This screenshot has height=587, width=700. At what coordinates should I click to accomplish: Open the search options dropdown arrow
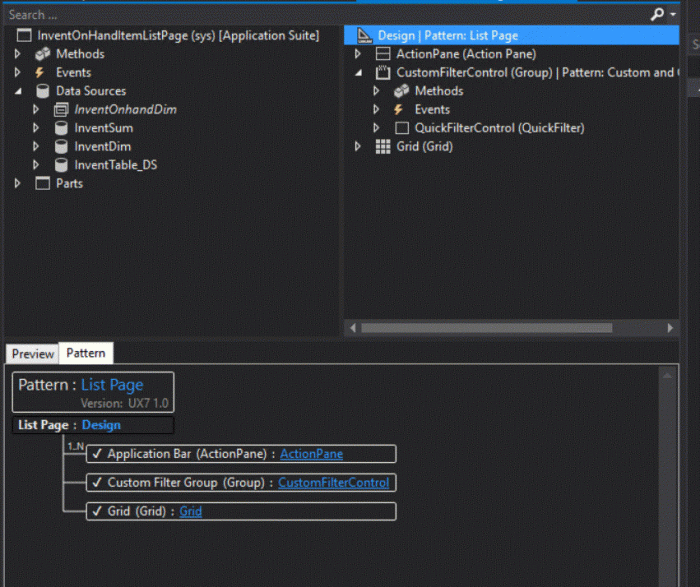tap(673, 15)
